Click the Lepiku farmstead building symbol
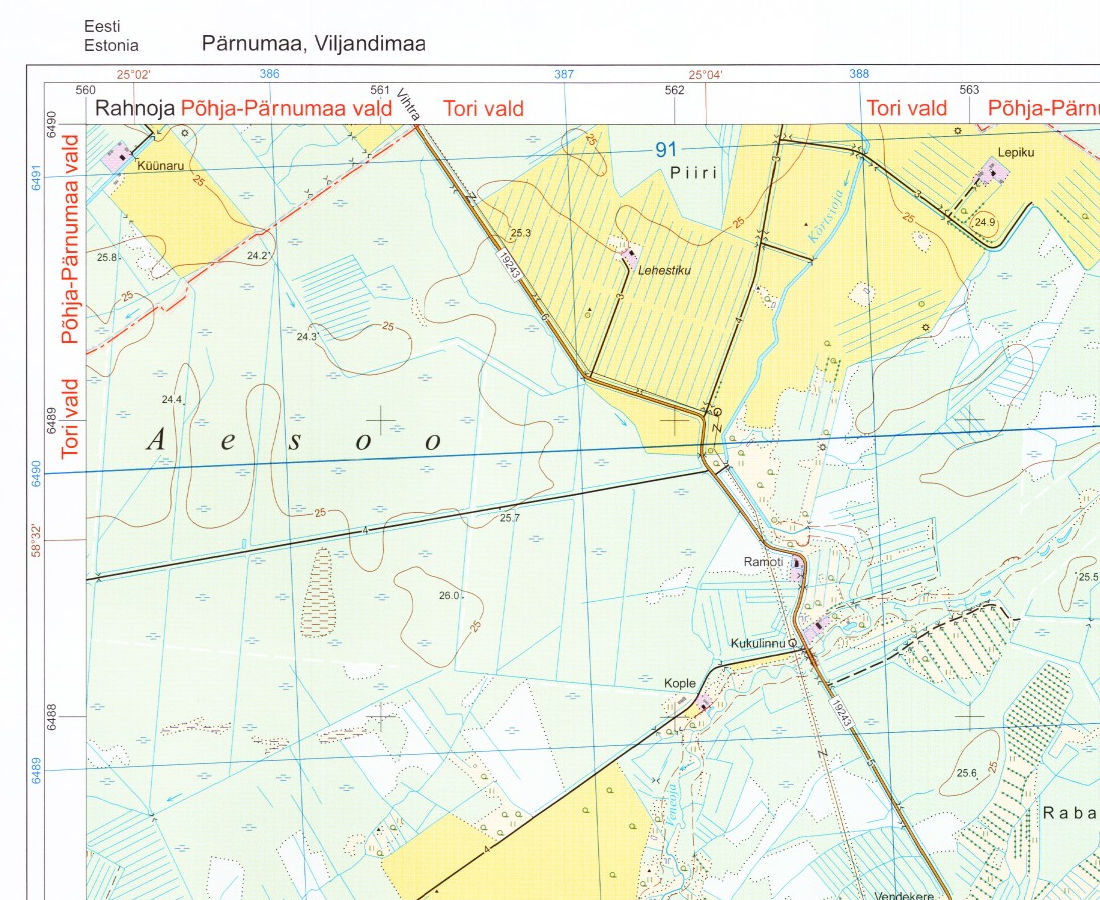Screen dimensions: 1100x900 click(x=992, y=175)
